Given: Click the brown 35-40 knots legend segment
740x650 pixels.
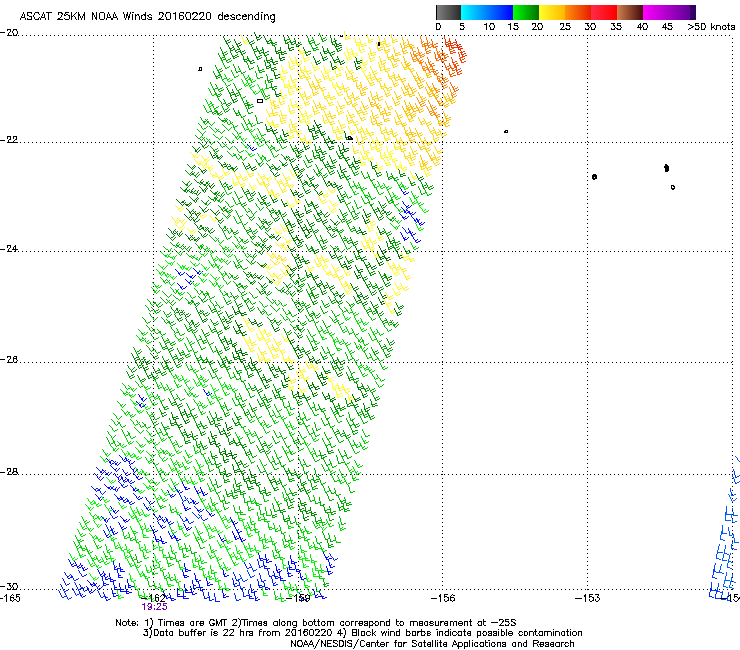Looking at the screenshot, I should click(x=630, y=12).
